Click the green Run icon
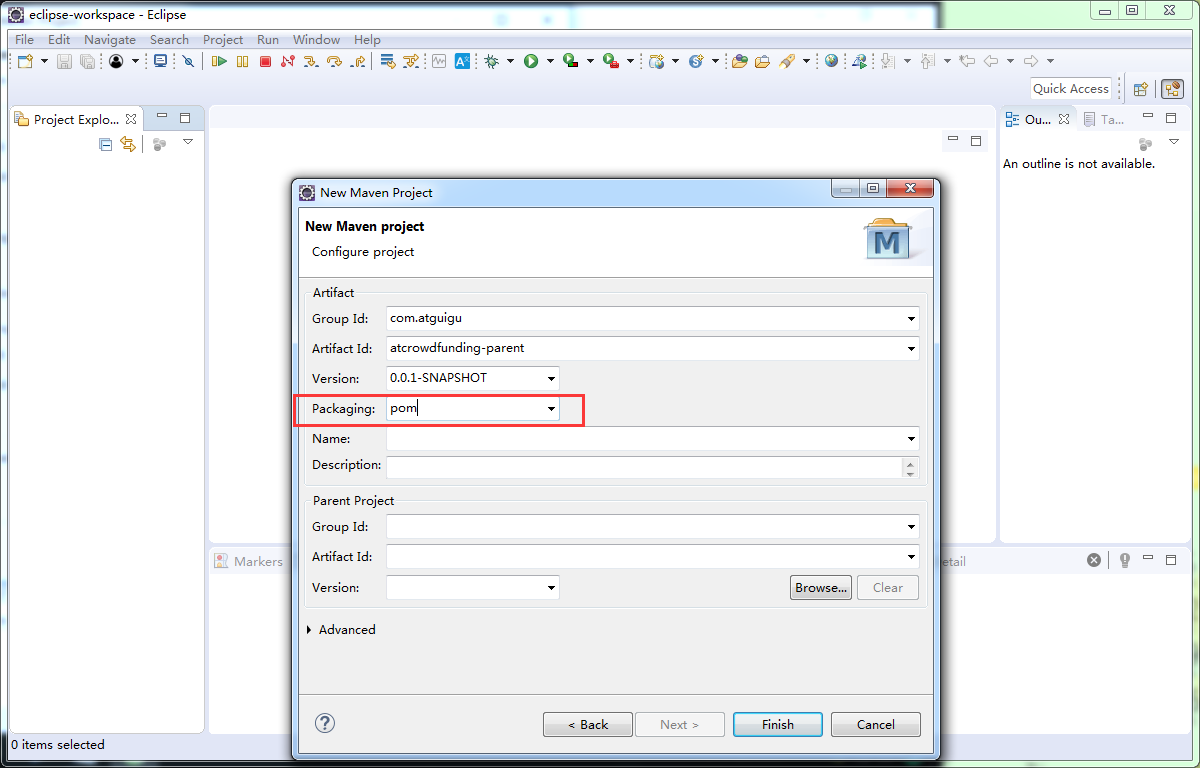 [531, 61]
